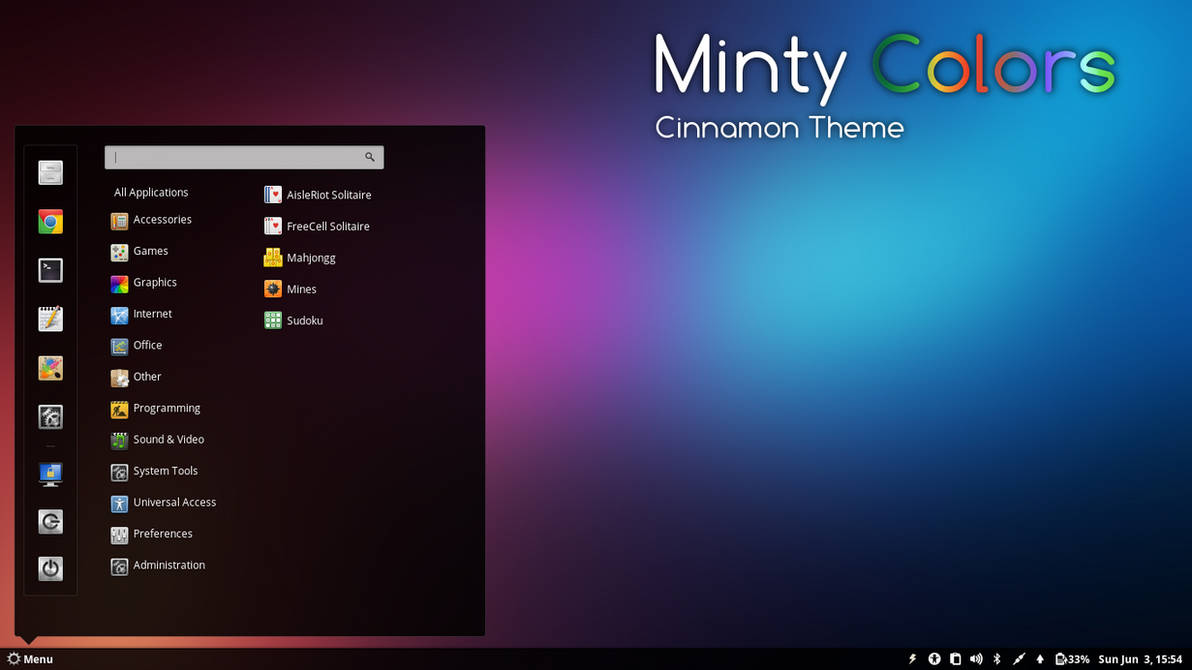
Task: Click the logout icon in the sidebar
Action: (x=50, y=521)
